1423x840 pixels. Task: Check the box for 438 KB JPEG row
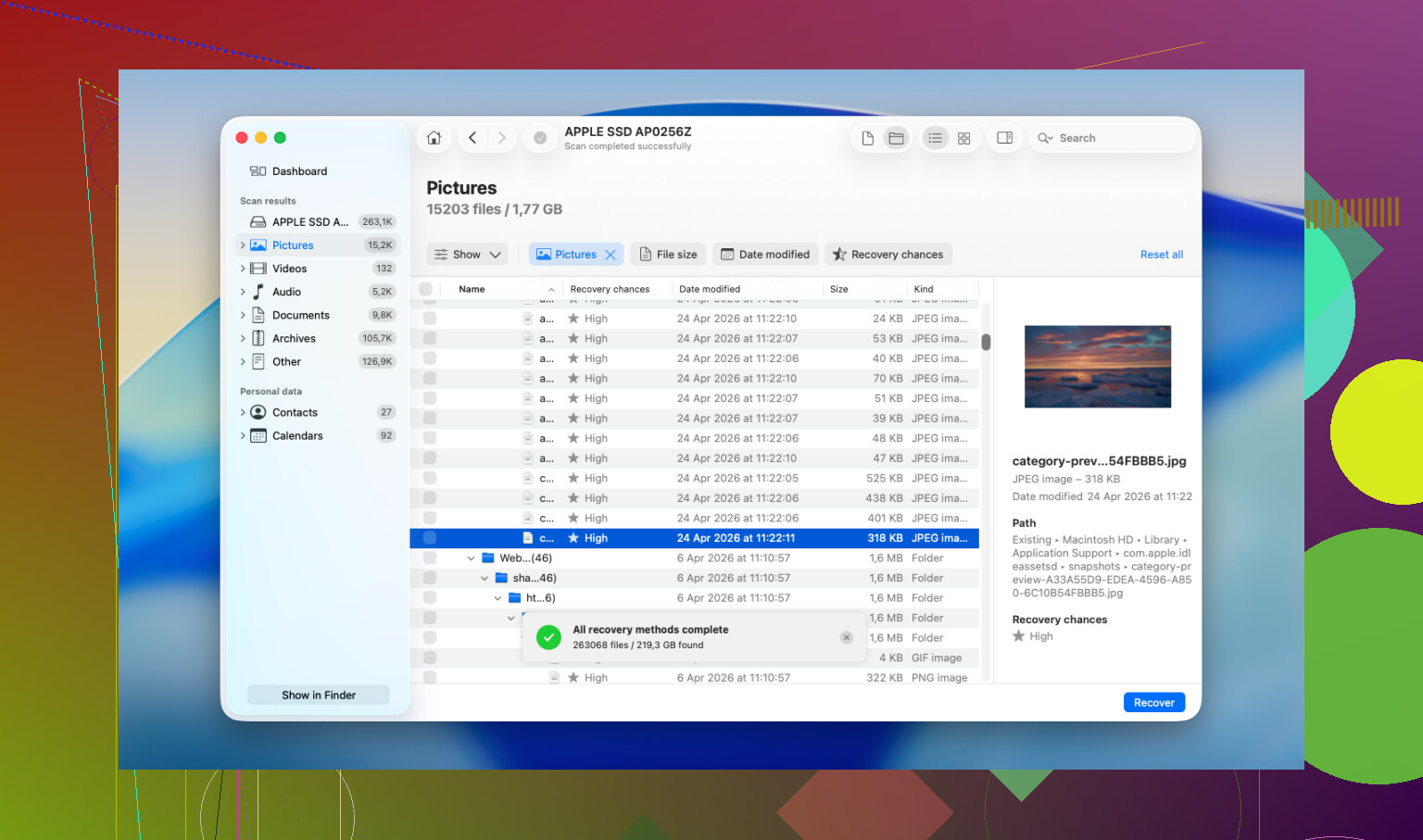tap(430, 498)
